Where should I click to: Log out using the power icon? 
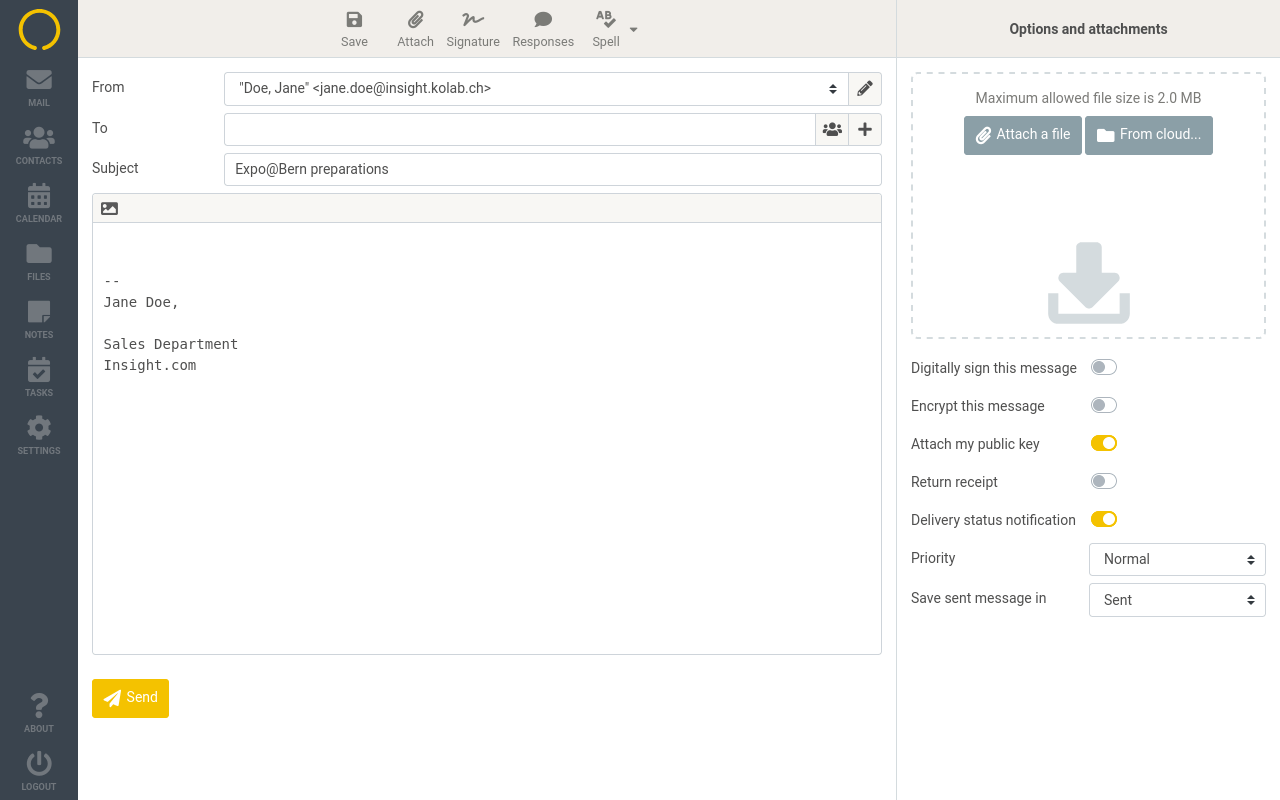pyautogui.click(x=39, y=772)
